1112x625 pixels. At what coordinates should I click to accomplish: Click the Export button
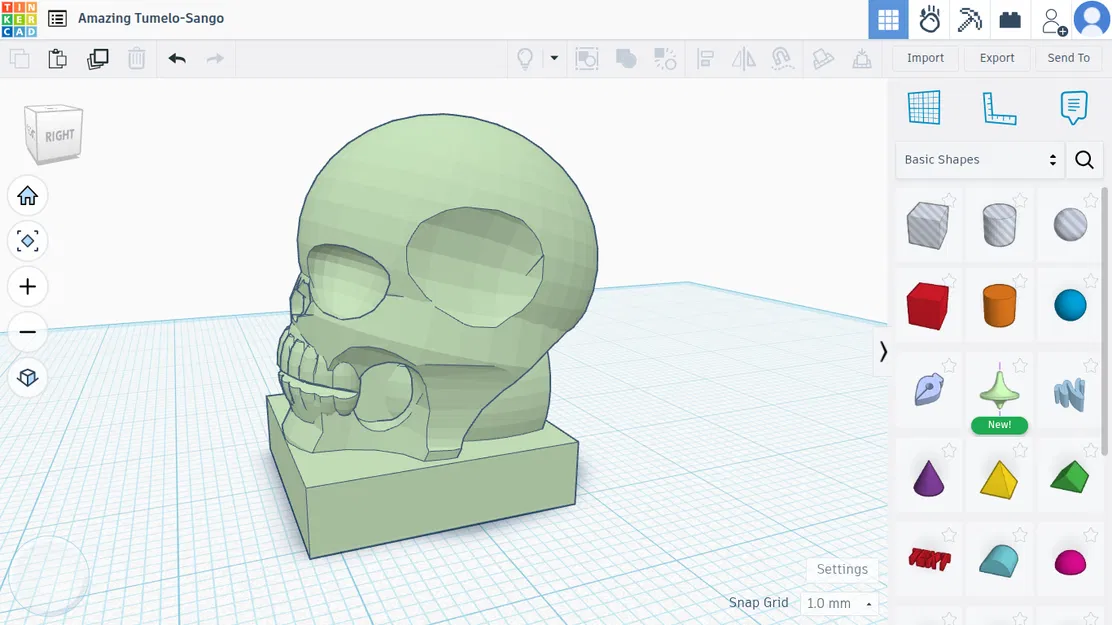pos(996,57)
